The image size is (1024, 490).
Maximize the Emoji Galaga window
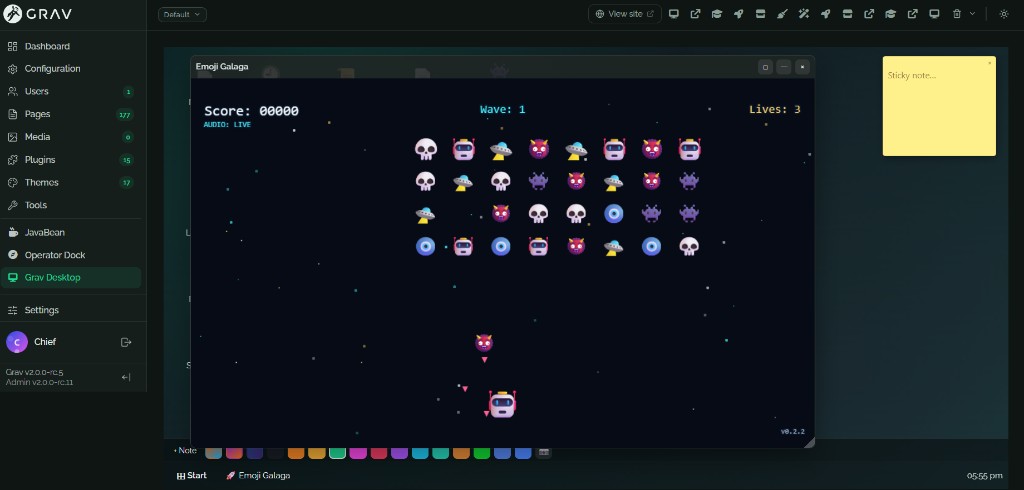point(765,67)
